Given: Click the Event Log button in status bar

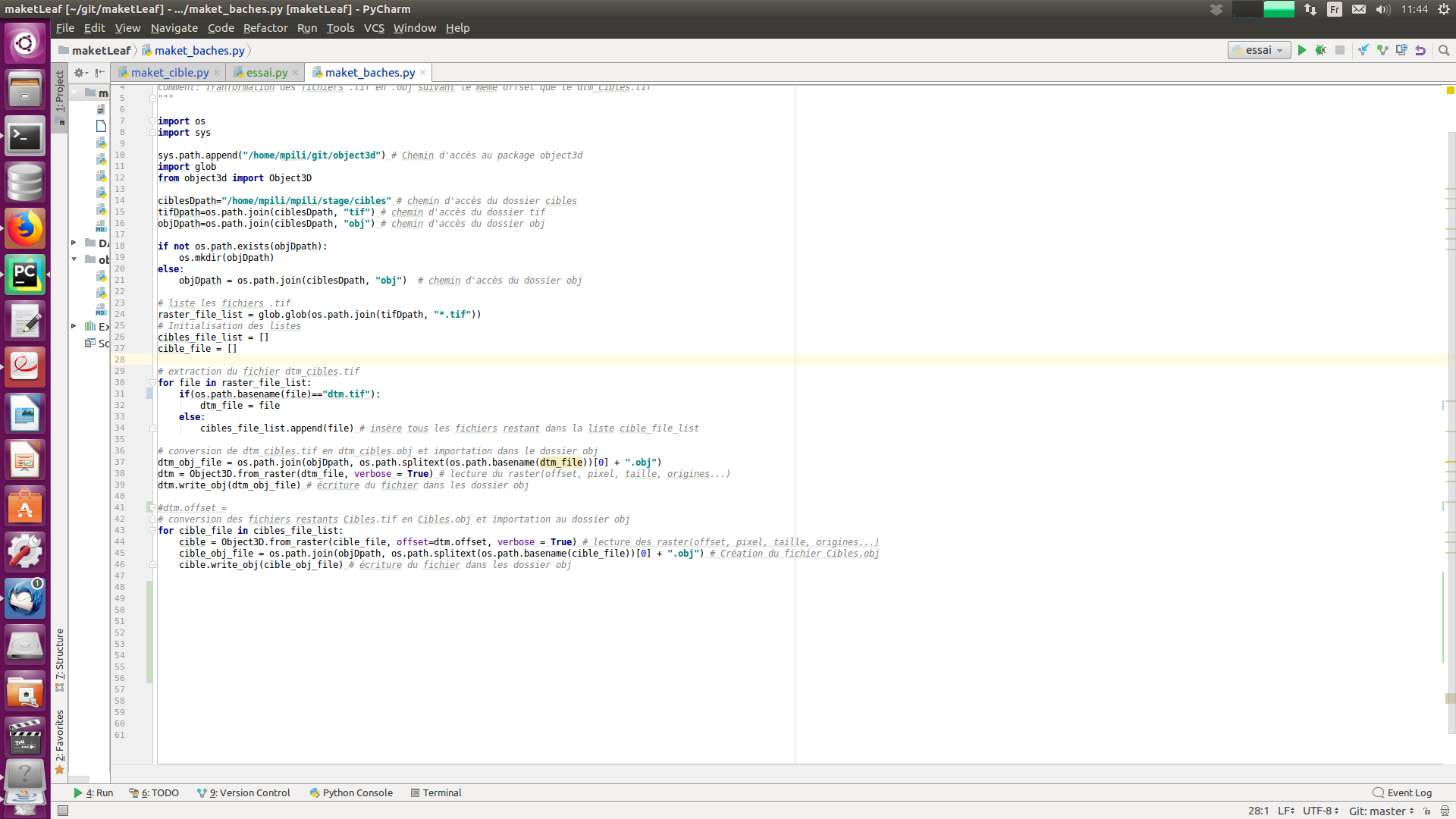Looking at the screenshot, I should [1406, 792].
